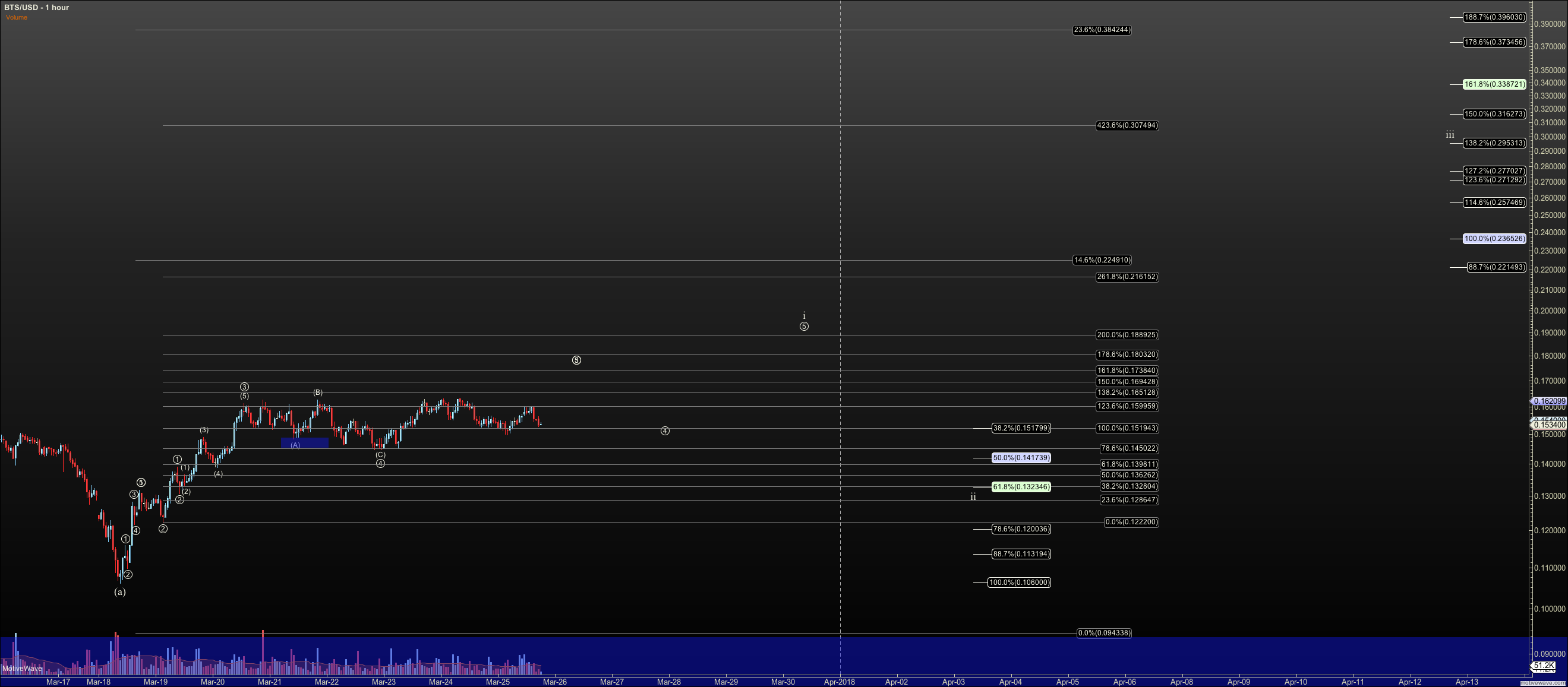Click the (C) wave label
This screenshot has width=1568, height=687.
point(380,455)
